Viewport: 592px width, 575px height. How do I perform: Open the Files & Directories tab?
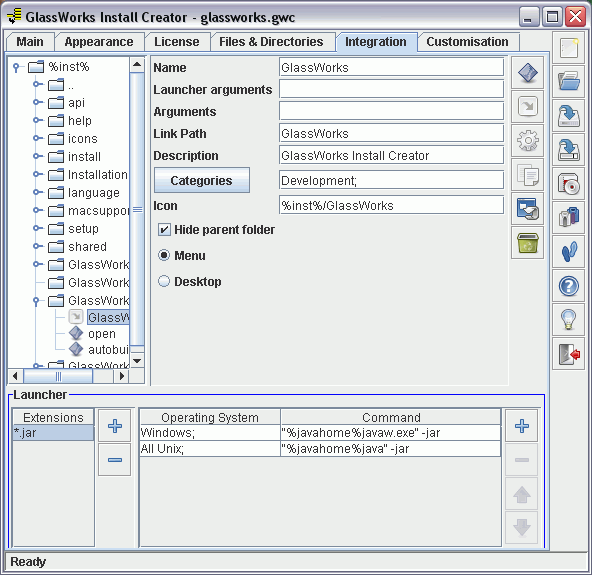(x=271, y=42)
